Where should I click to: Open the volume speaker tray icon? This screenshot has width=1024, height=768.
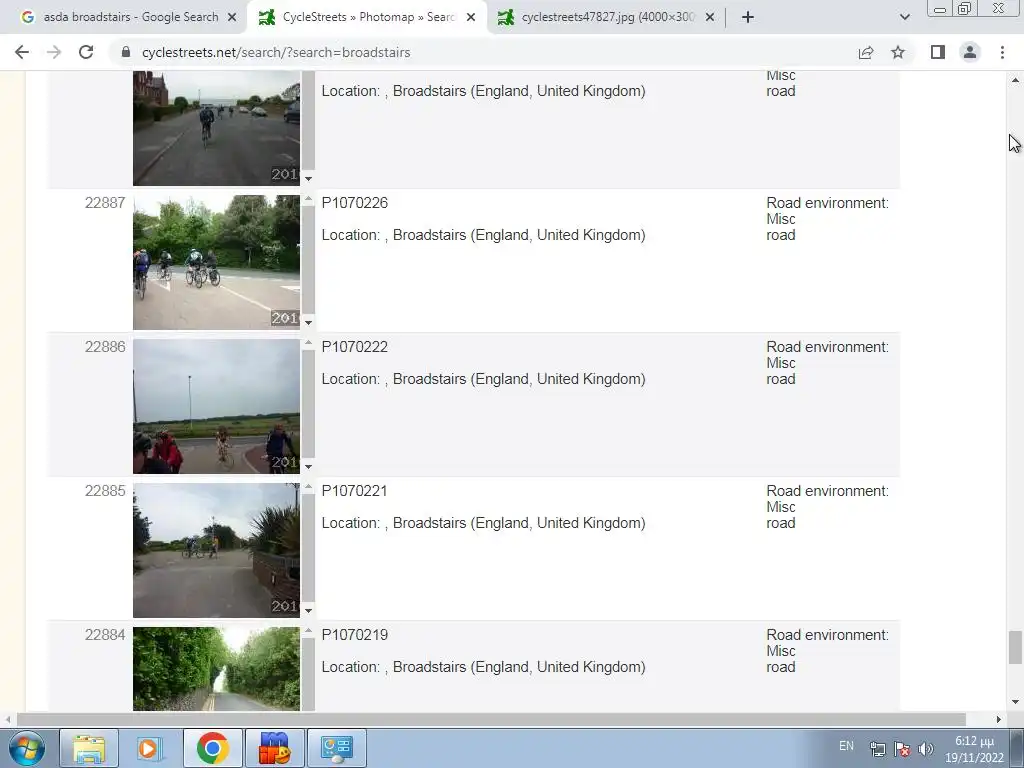click(925, 749)
